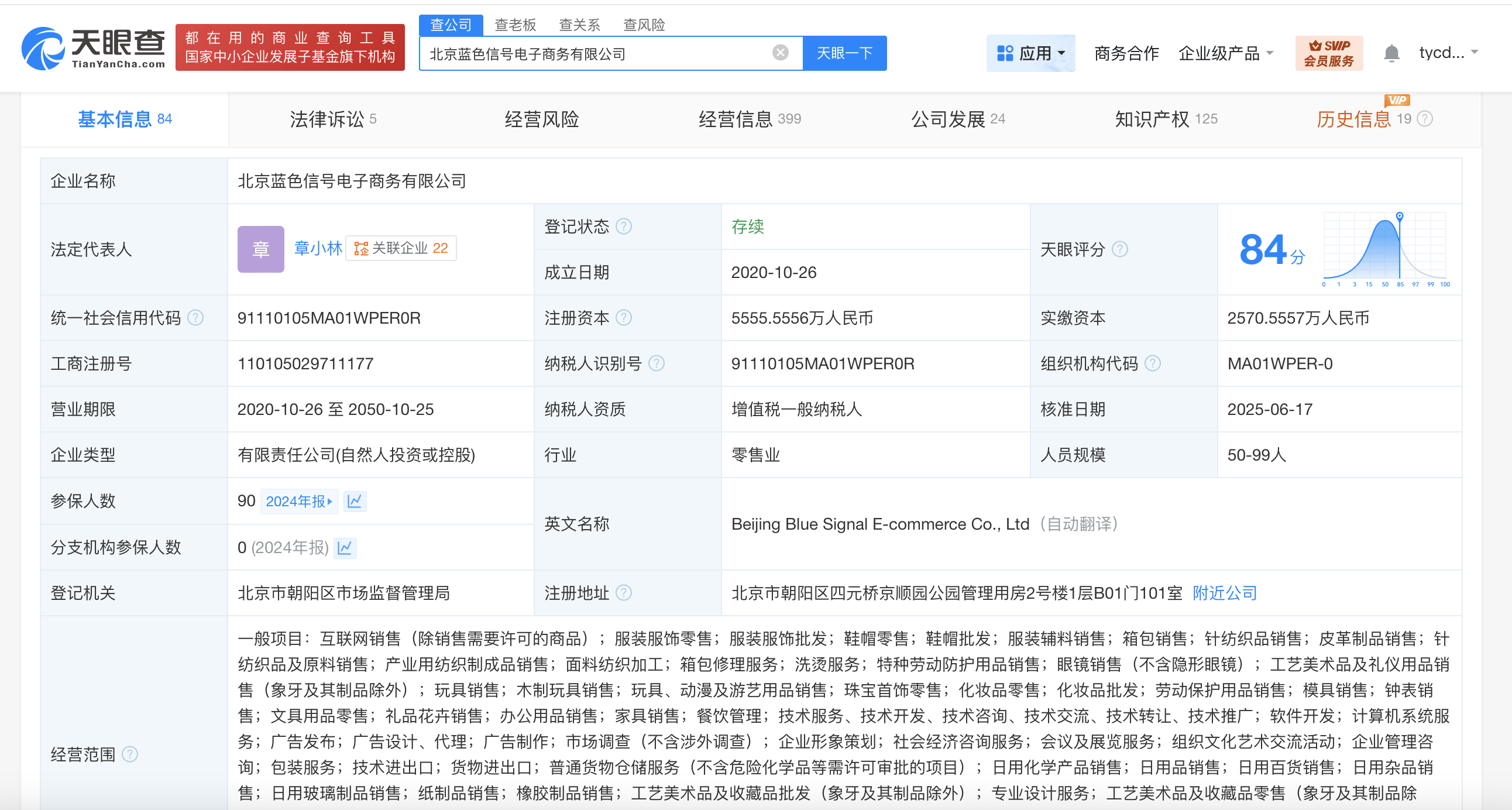Click the TianYanCha logo
This screenshot has height=810, width=1512.
[x=93, y=48]
